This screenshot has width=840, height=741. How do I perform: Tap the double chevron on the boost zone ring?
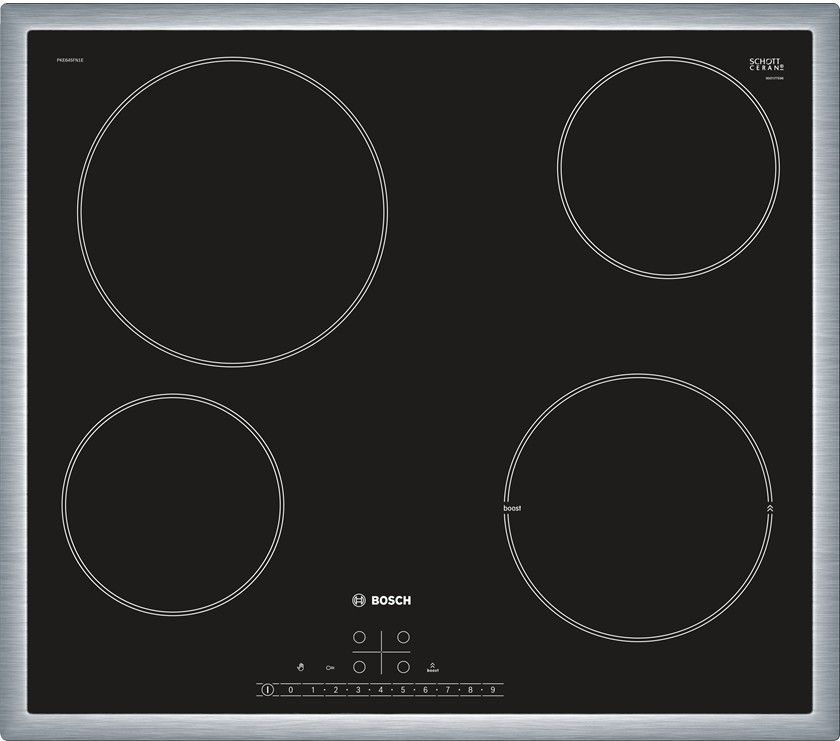coord(769,508)
